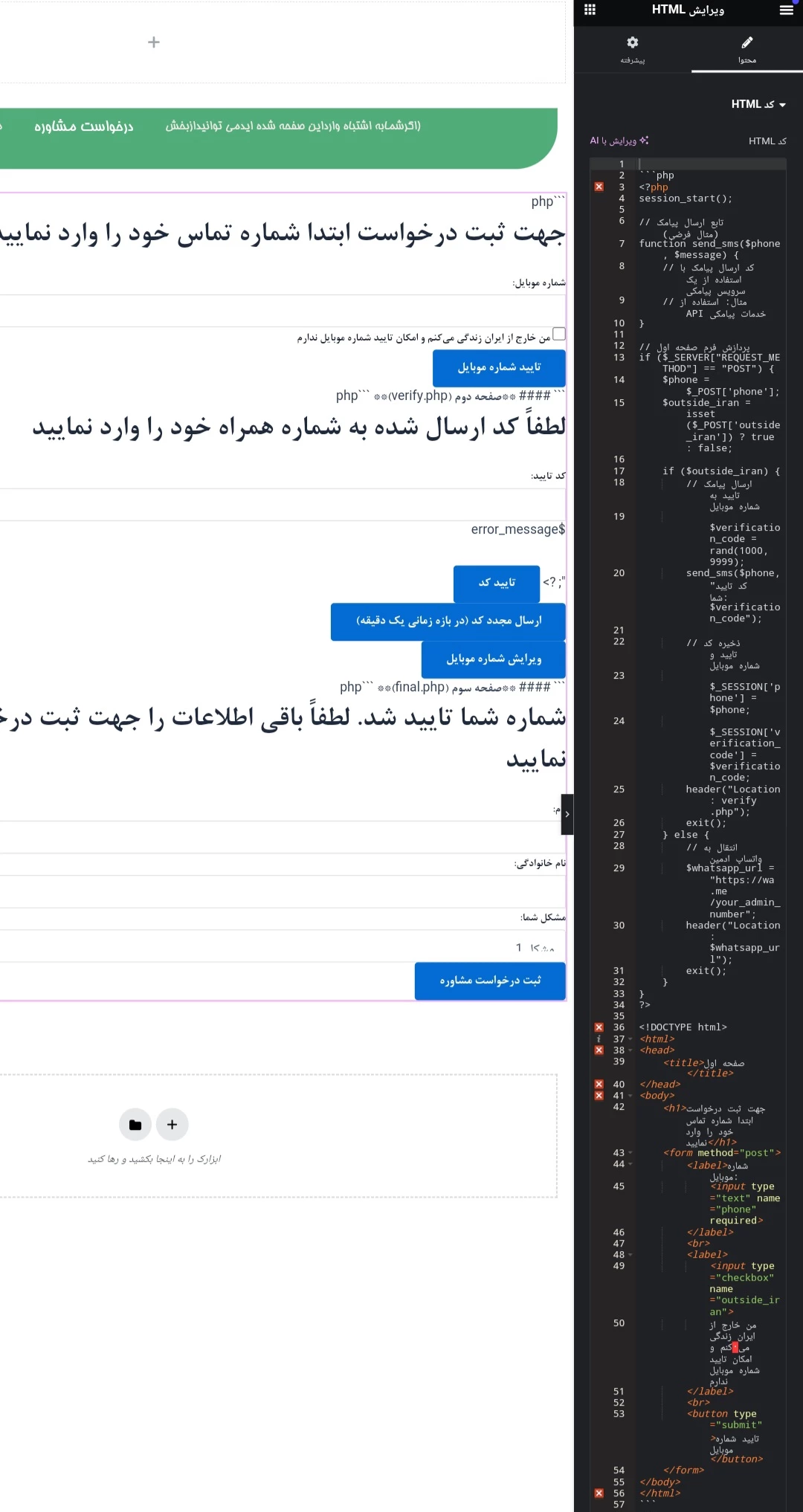803x1512 pixels.
Task: Tick the living outside Iran checkbox
Action: click(x=559, y=335)
